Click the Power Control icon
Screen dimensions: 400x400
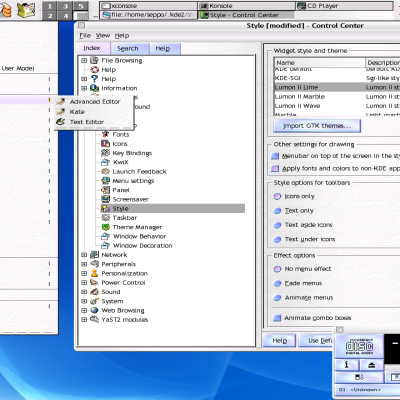95,282
